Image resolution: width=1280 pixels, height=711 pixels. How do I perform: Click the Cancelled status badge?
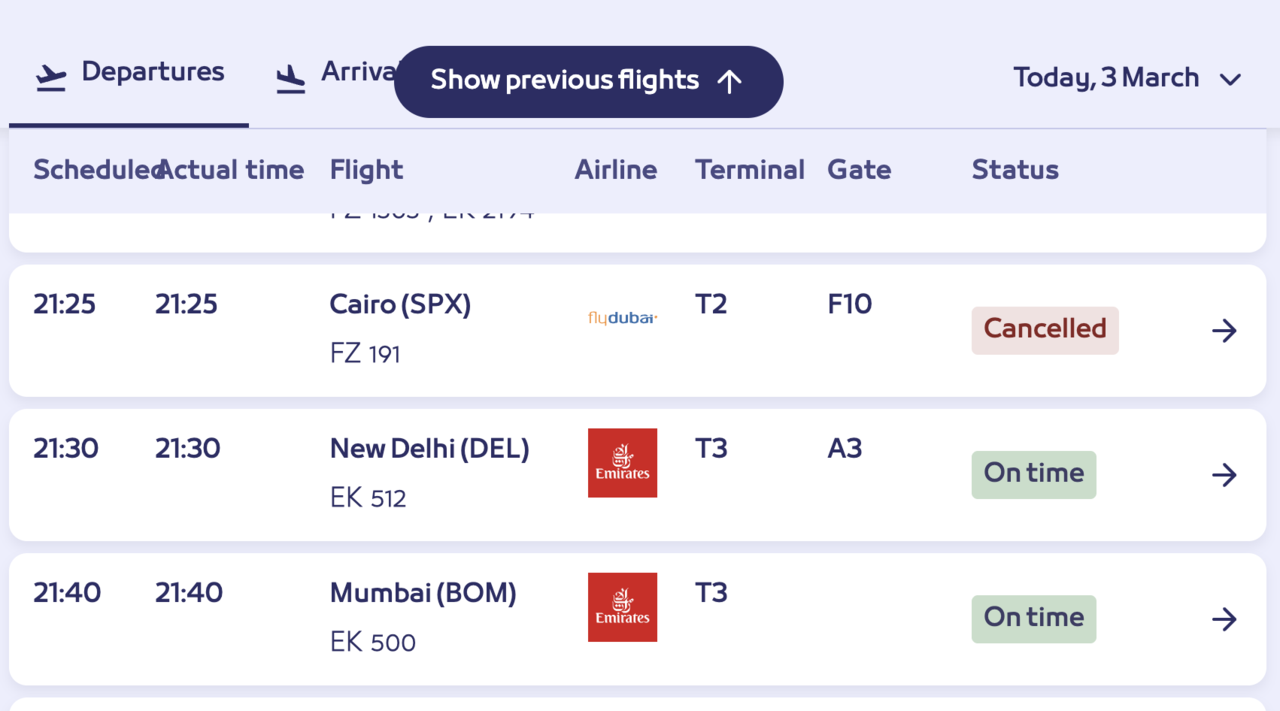click(1045, 330)
